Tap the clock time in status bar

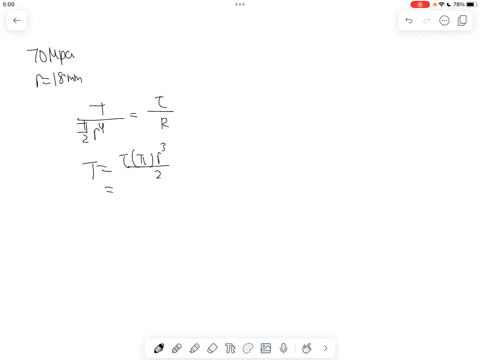9,4
